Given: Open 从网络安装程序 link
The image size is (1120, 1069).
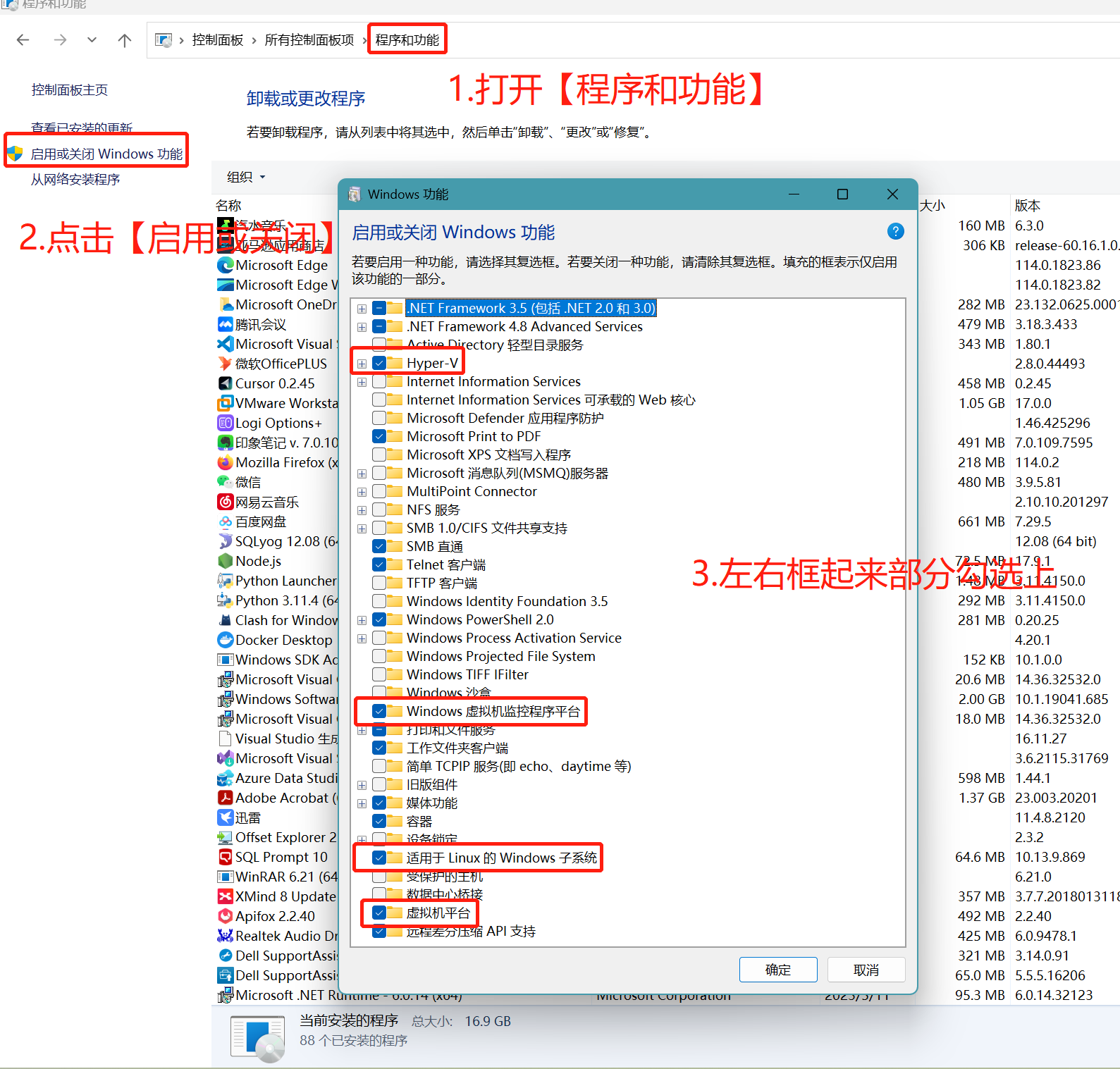Looking at the screenshot, I should coord(75,180).
